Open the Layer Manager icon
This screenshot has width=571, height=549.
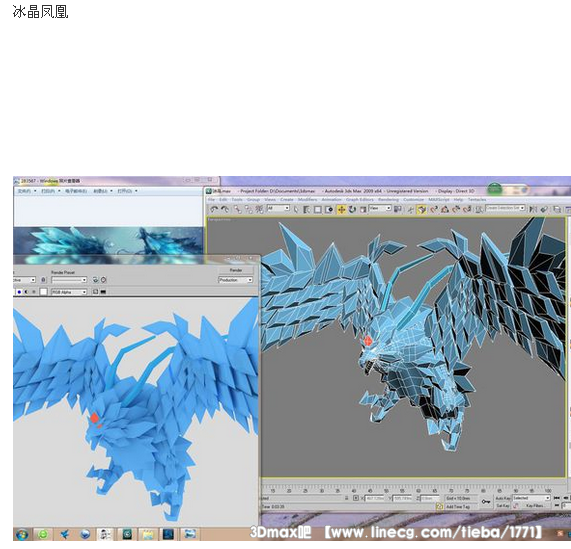(557, 209)
